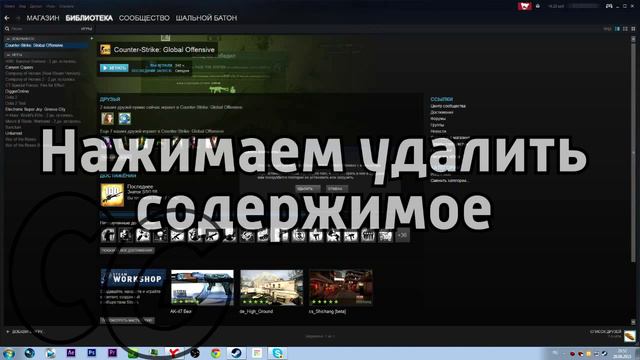This screenshot has width=640, height=360.
Task: Click the library search field
Action: 43,29
